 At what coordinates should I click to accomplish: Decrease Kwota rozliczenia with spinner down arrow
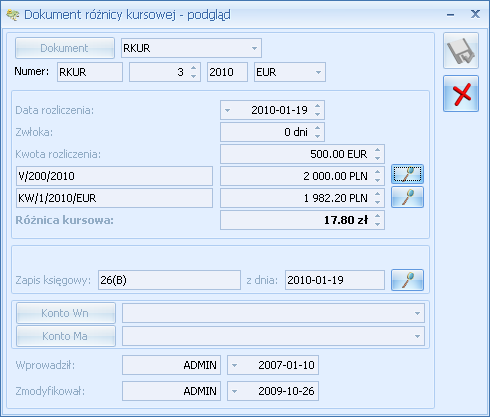pyautogui.click(x=377, y=158)
